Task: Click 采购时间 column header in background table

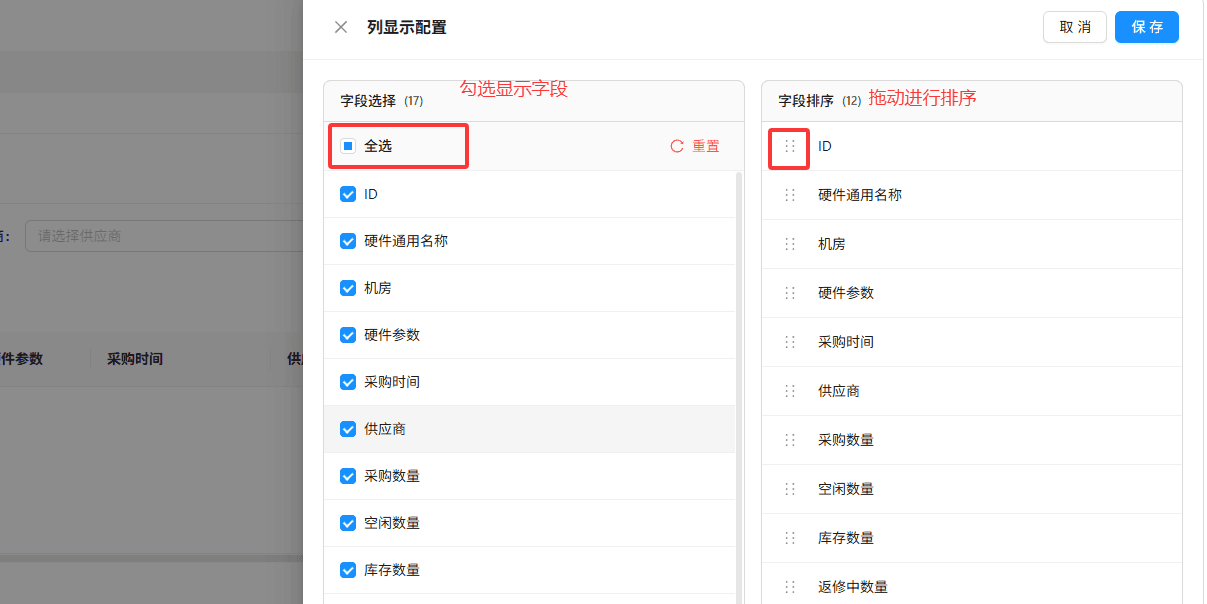Action: pos(135,358)
